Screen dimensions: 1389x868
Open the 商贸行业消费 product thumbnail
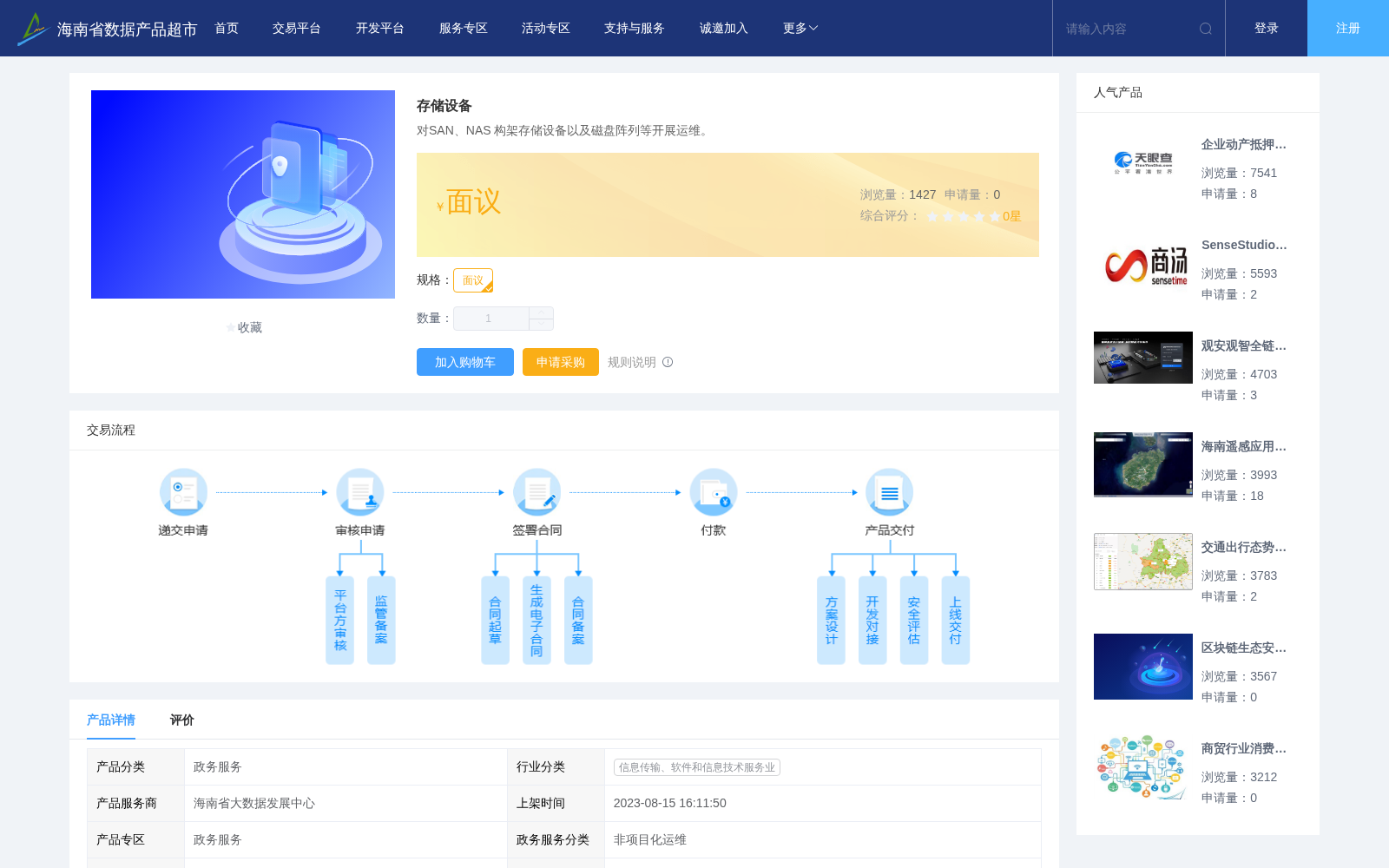pyautogui.click(x=1143, y=767)
